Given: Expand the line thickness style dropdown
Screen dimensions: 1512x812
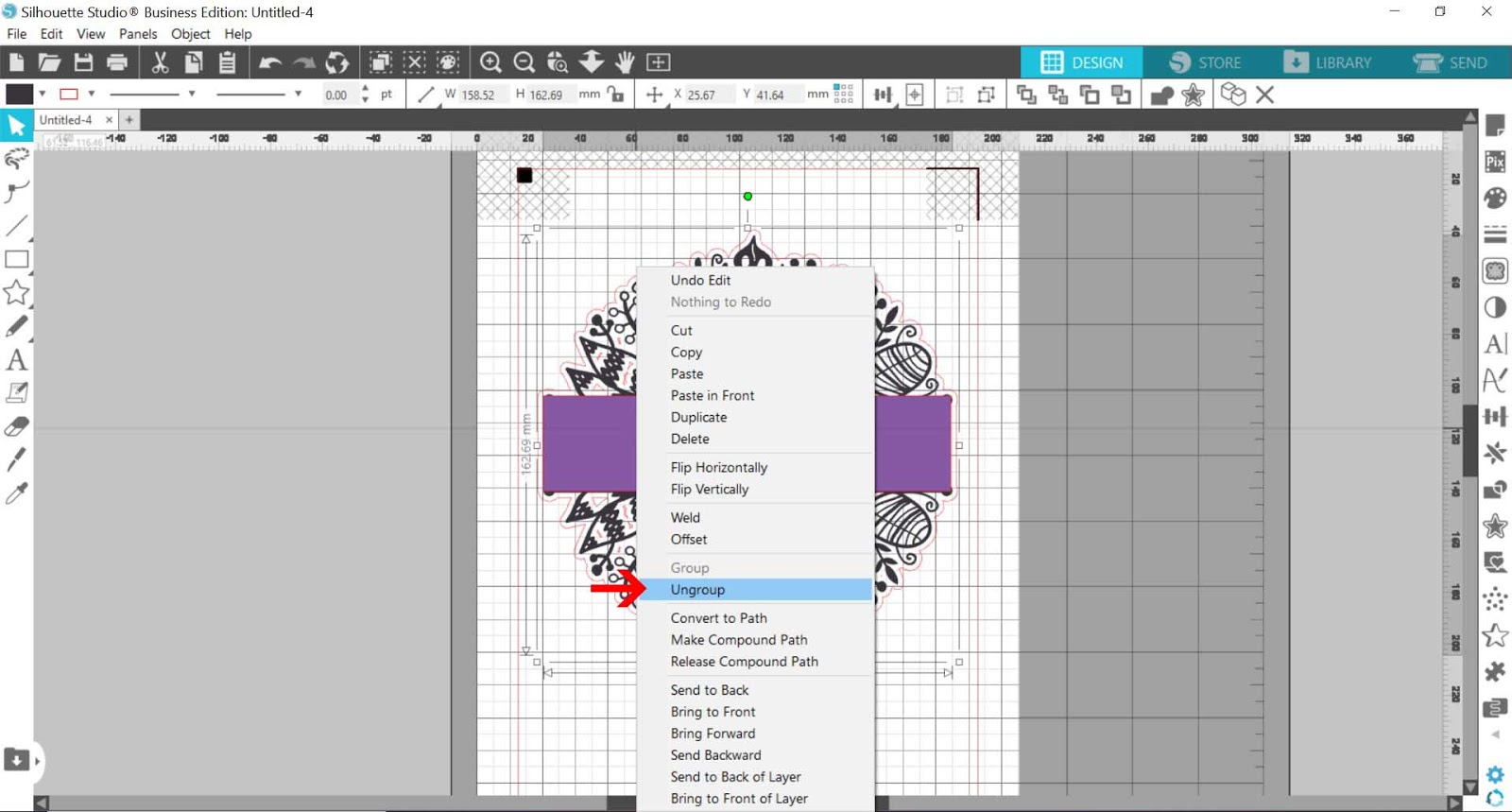Looking at the screenshot, I should [298, 94].
